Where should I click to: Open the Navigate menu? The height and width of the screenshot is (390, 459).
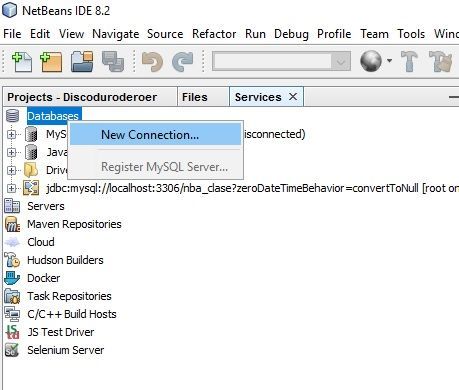click(x=116, y=34)
